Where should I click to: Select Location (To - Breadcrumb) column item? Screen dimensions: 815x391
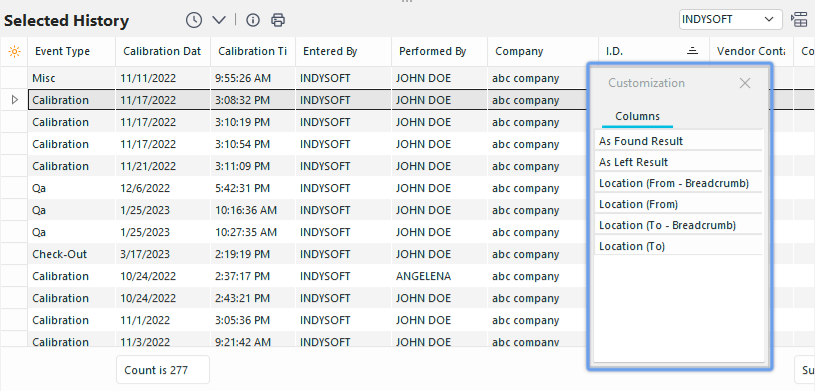678,225
